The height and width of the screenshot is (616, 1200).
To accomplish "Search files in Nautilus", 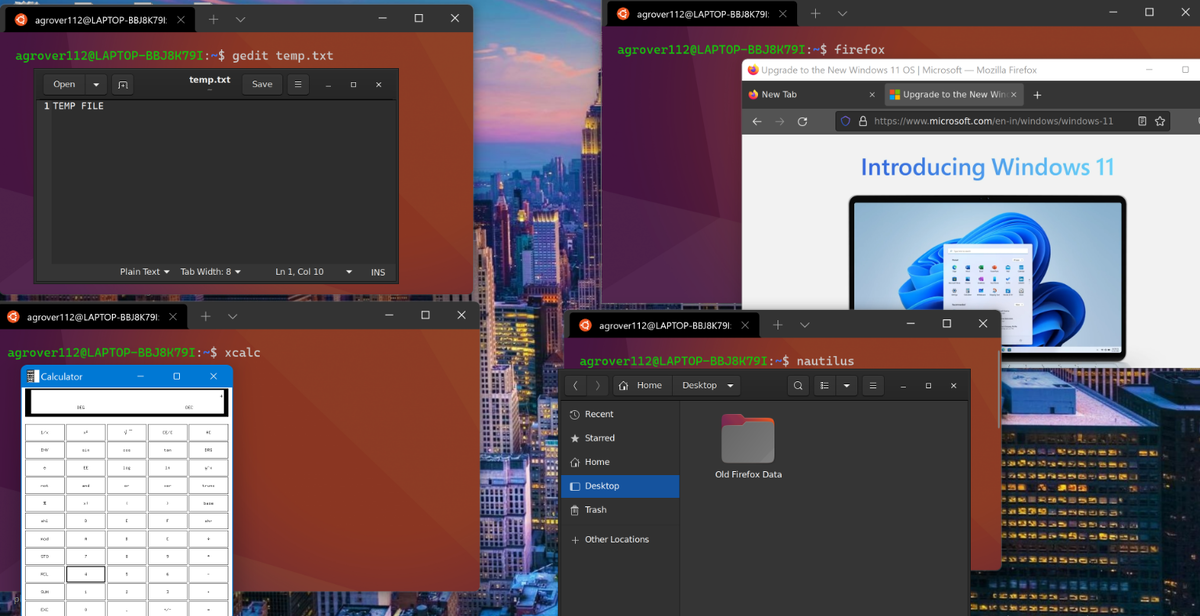I will (x=798, y=385).
